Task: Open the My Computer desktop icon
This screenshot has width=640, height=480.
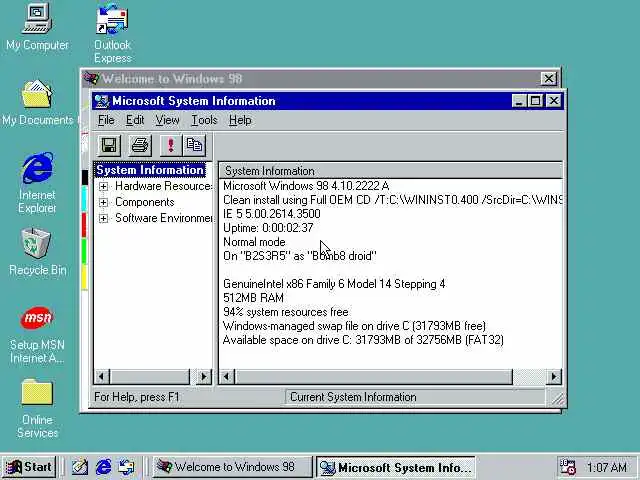Action: 37,27
